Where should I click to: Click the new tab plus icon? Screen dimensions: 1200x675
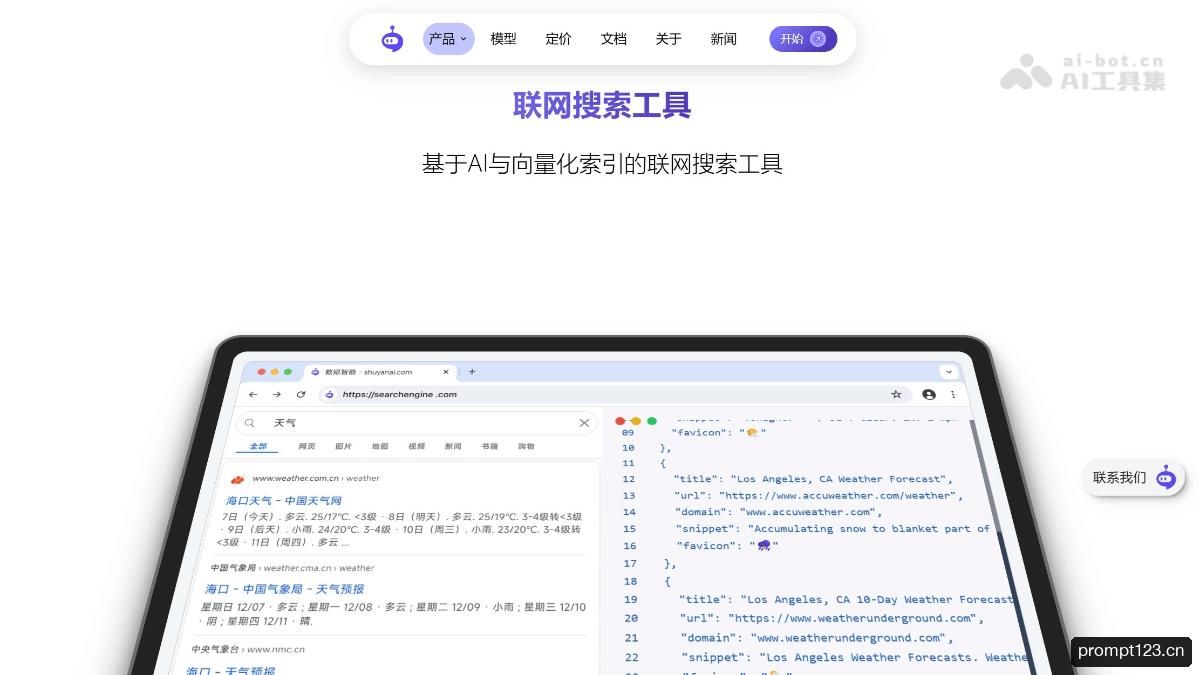[x=472, y=372]
